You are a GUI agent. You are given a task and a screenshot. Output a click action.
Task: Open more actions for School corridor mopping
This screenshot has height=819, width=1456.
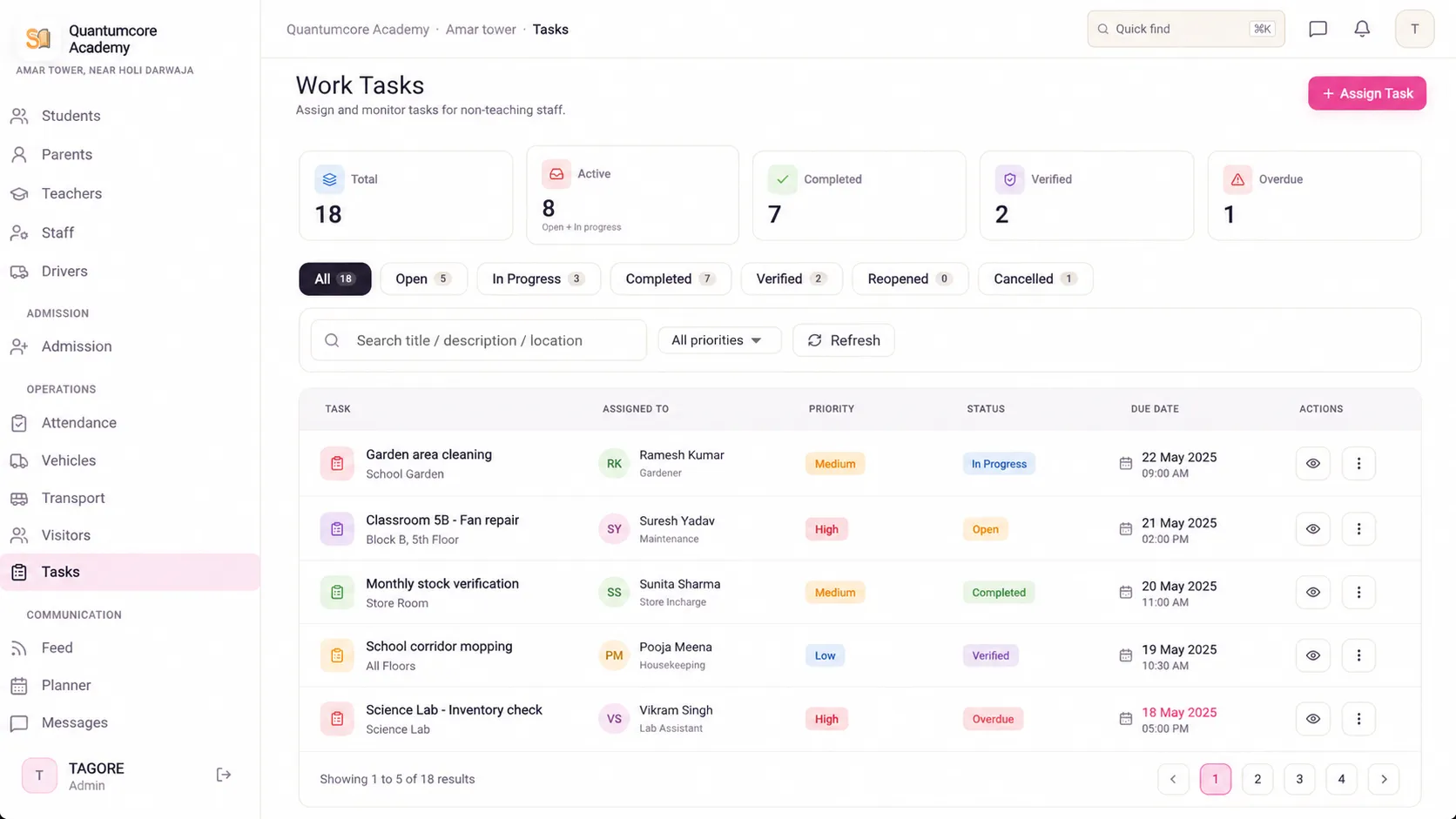click(x=1358, y=655)
